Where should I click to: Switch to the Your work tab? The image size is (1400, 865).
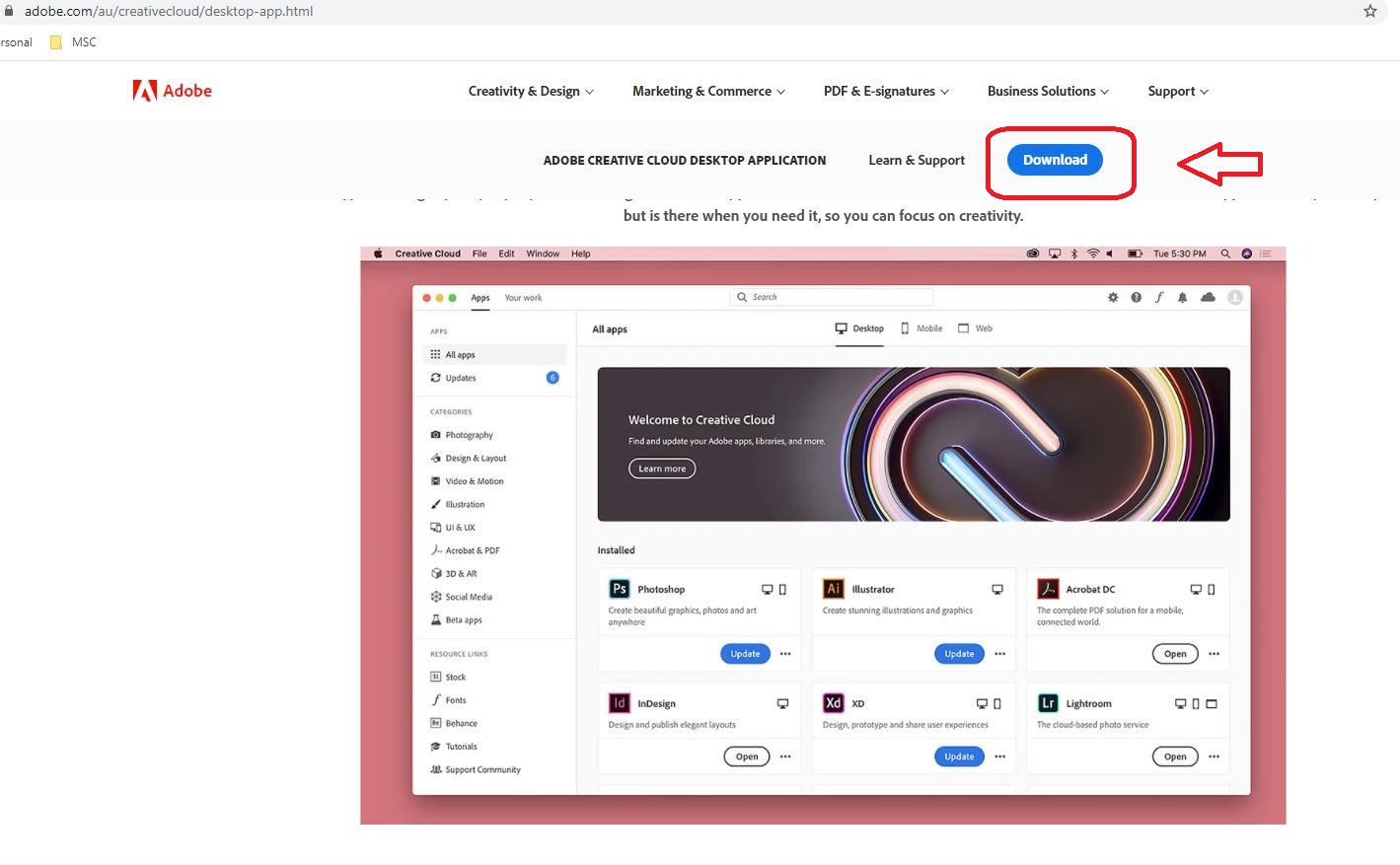tap(523, 298)
